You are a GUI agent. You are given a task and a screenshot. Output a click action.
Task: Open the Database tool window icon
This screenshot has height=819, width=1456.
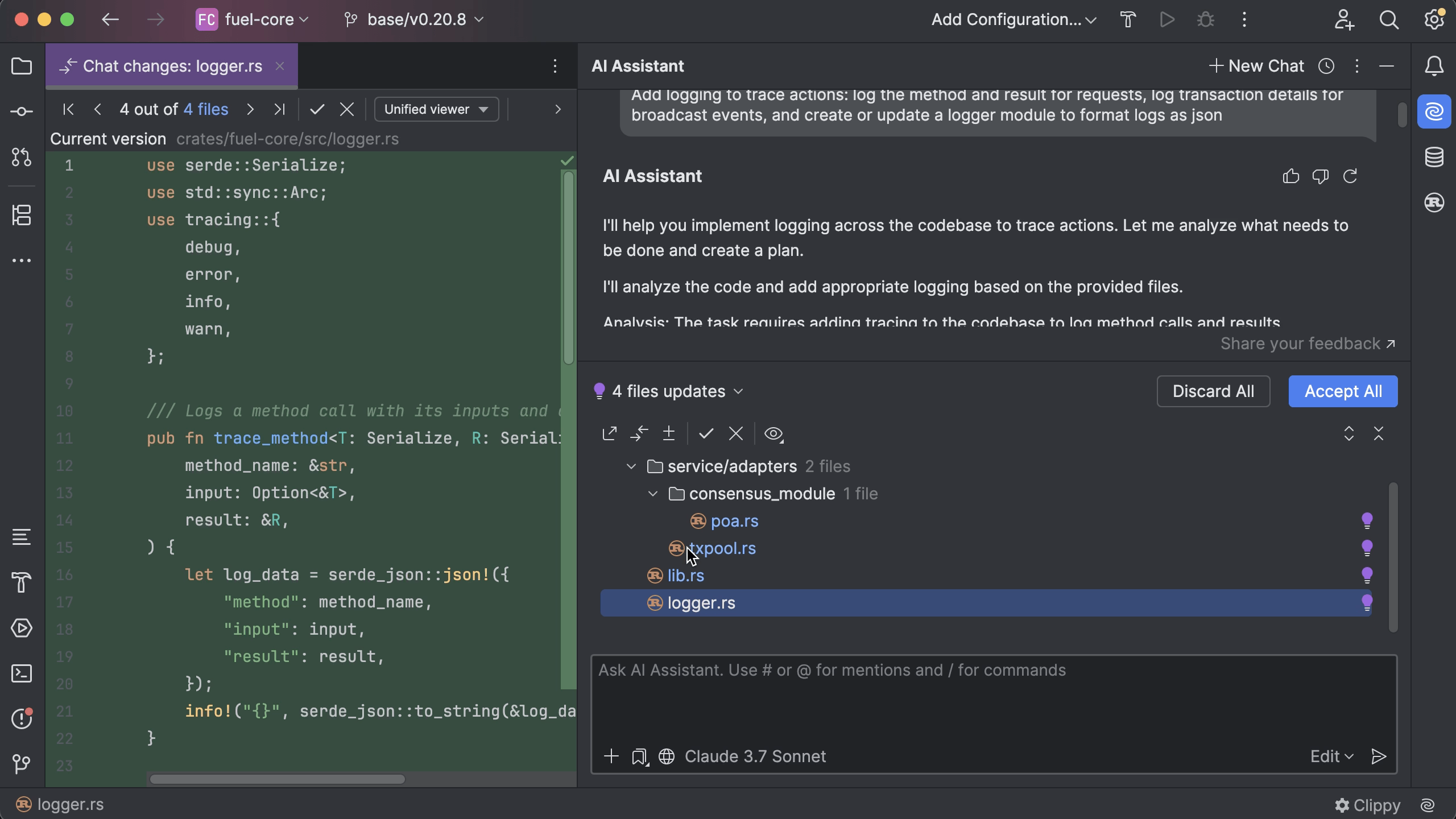1434,157
